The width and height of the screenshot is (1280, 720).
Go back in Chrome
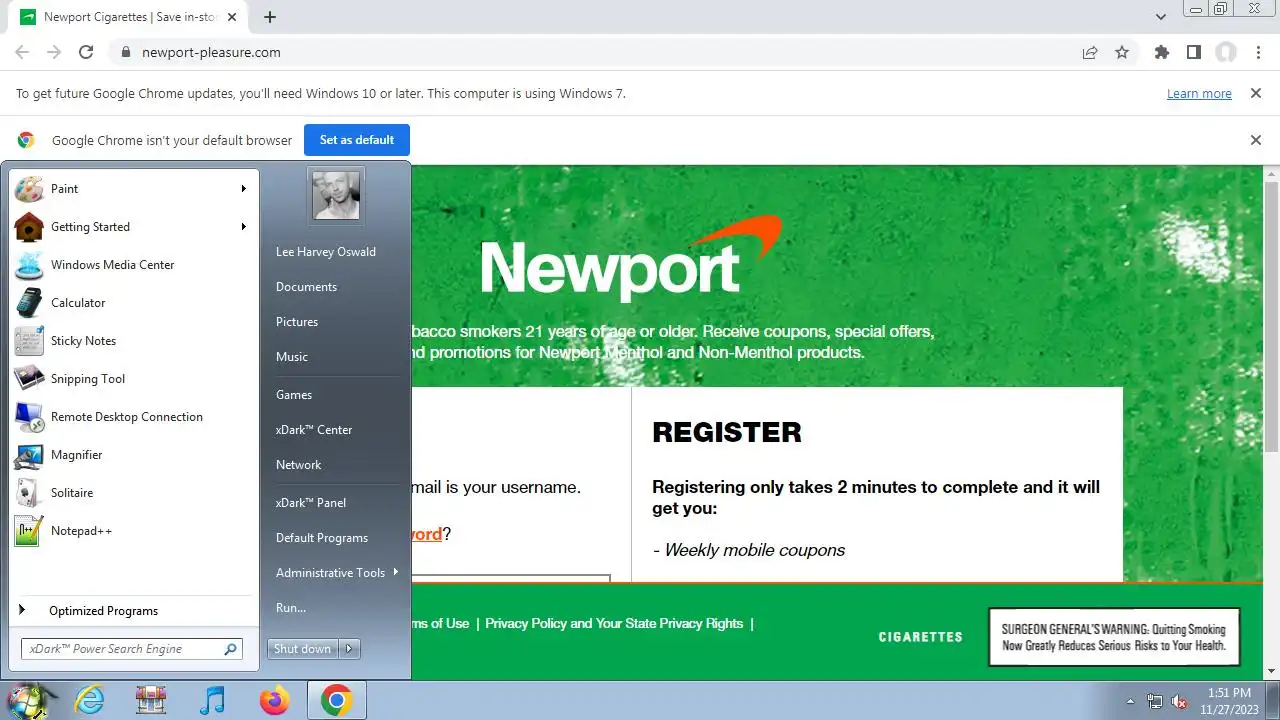click(x=22, y=52)
